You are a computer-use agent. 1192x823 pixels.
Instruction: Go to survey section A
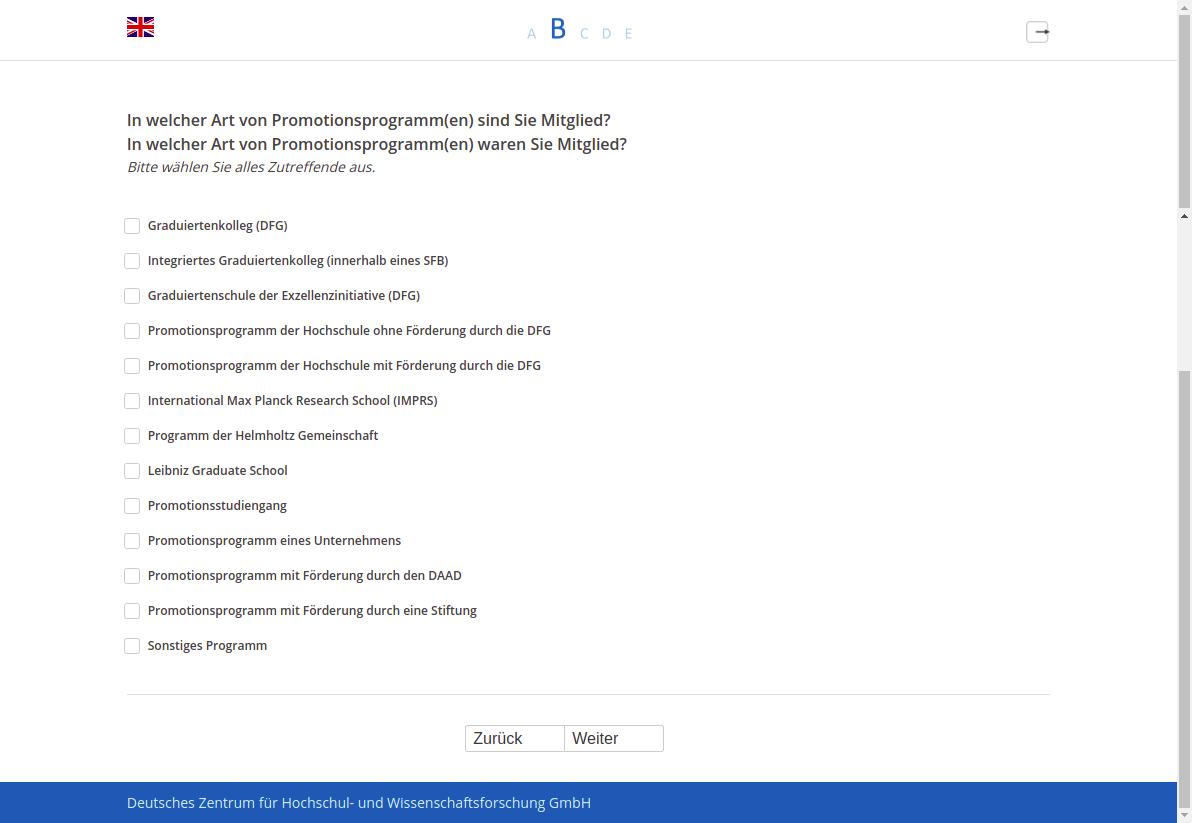click(x=531, y=33)
